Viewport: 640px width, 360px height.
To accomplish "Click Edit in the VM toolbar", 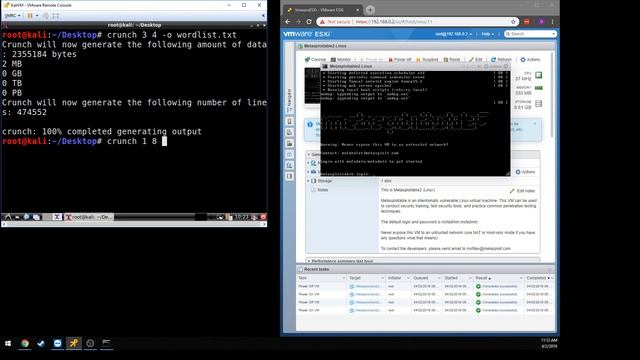I will pyautogui.click(x=476, y=60).
